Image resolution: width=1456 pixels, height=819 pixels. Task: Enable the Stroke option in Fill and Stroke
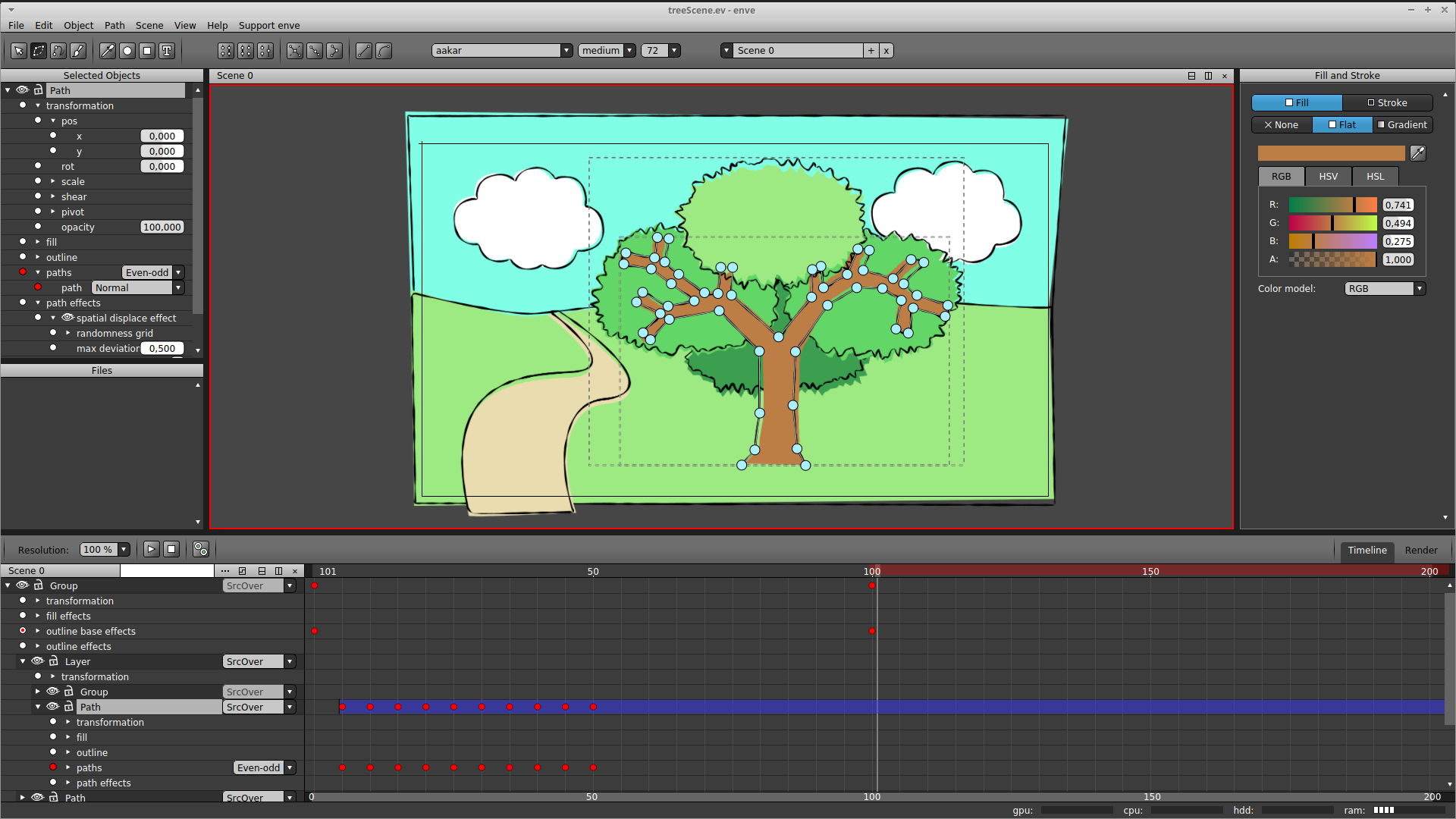[1389, 102]
